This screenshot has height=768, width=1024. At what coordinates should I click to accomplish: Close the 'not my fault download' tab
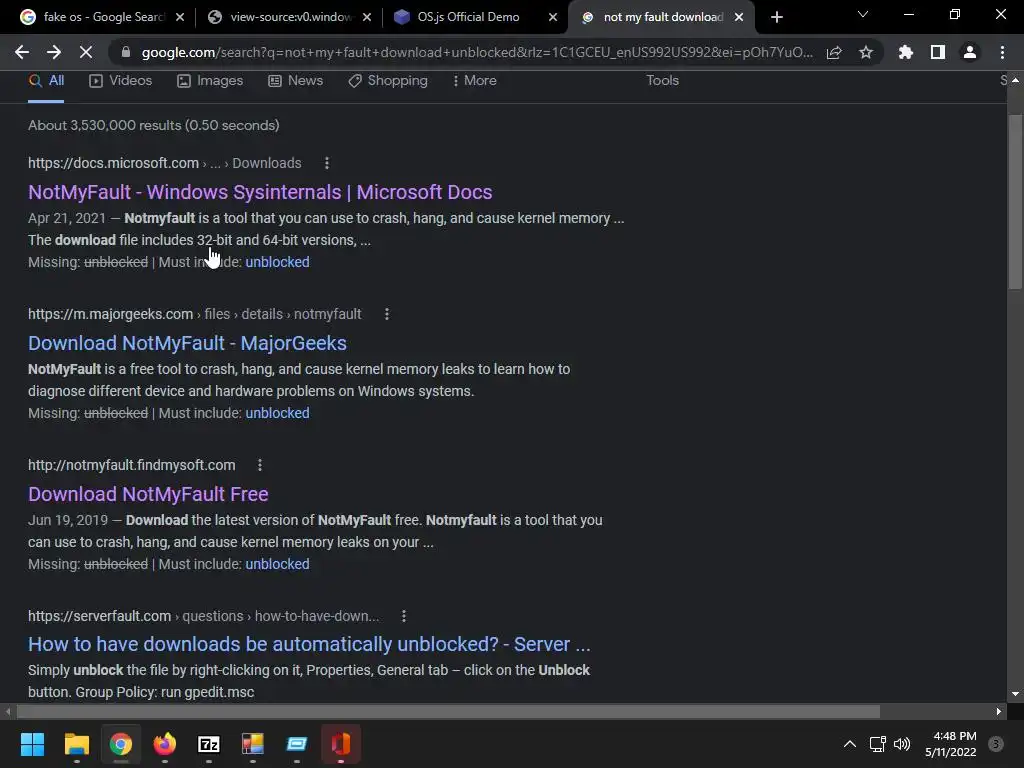coord(739,17)
